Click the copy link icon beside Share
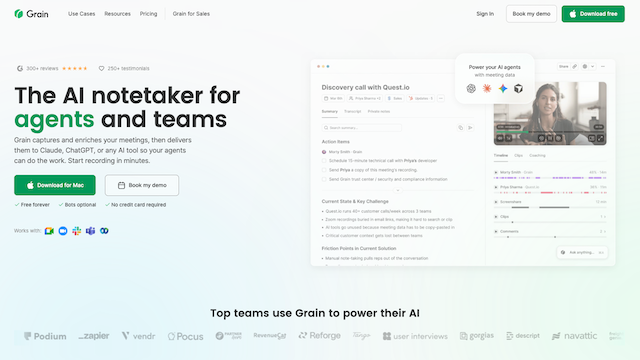 [x=574, y=67]
